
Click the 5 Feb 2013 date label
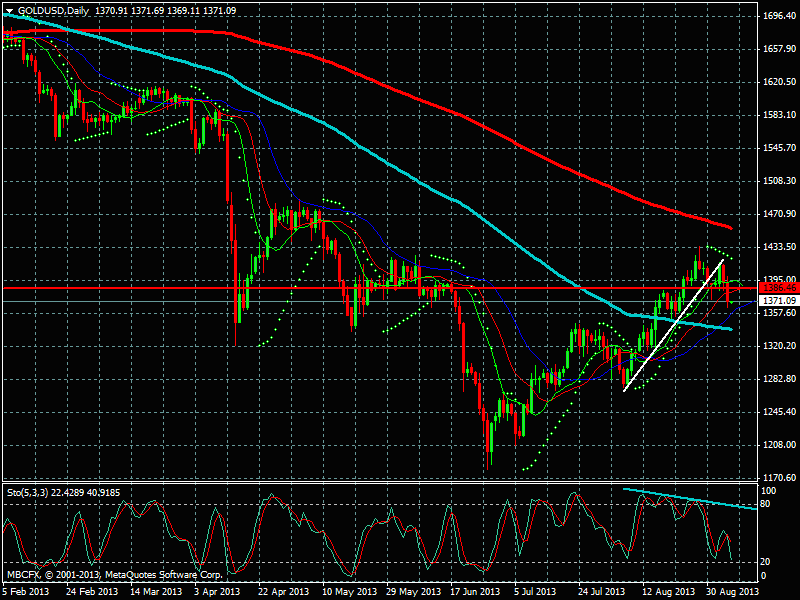tap(27, 591)
